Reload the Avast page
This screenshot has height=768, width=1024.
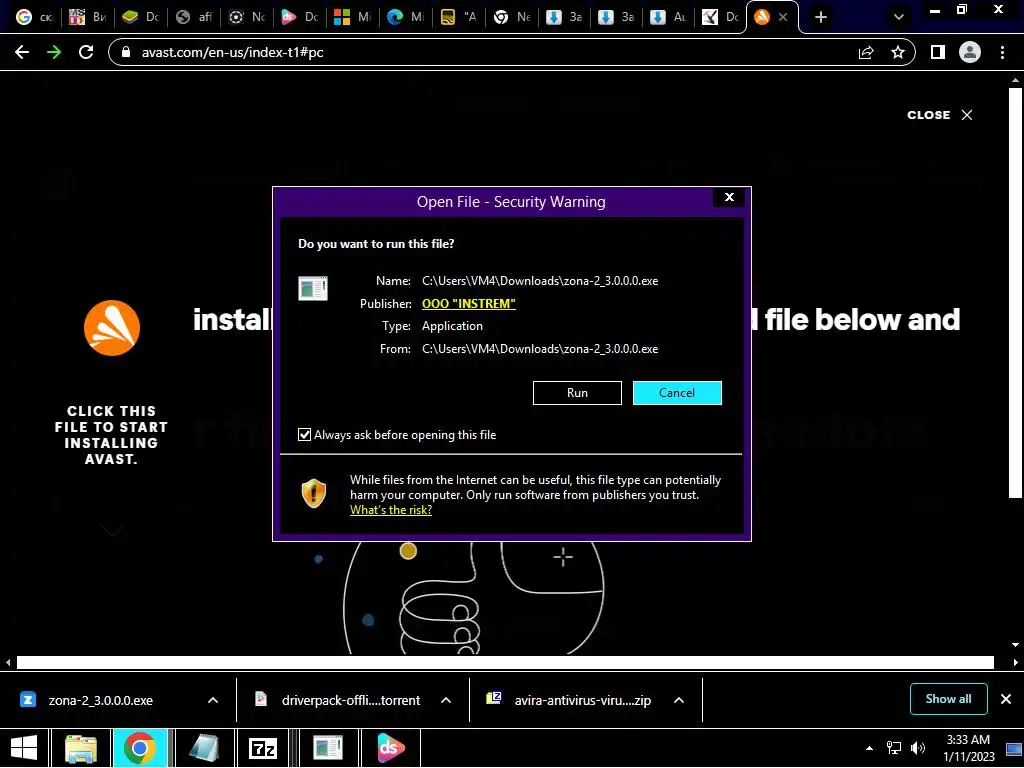[86, 52]
